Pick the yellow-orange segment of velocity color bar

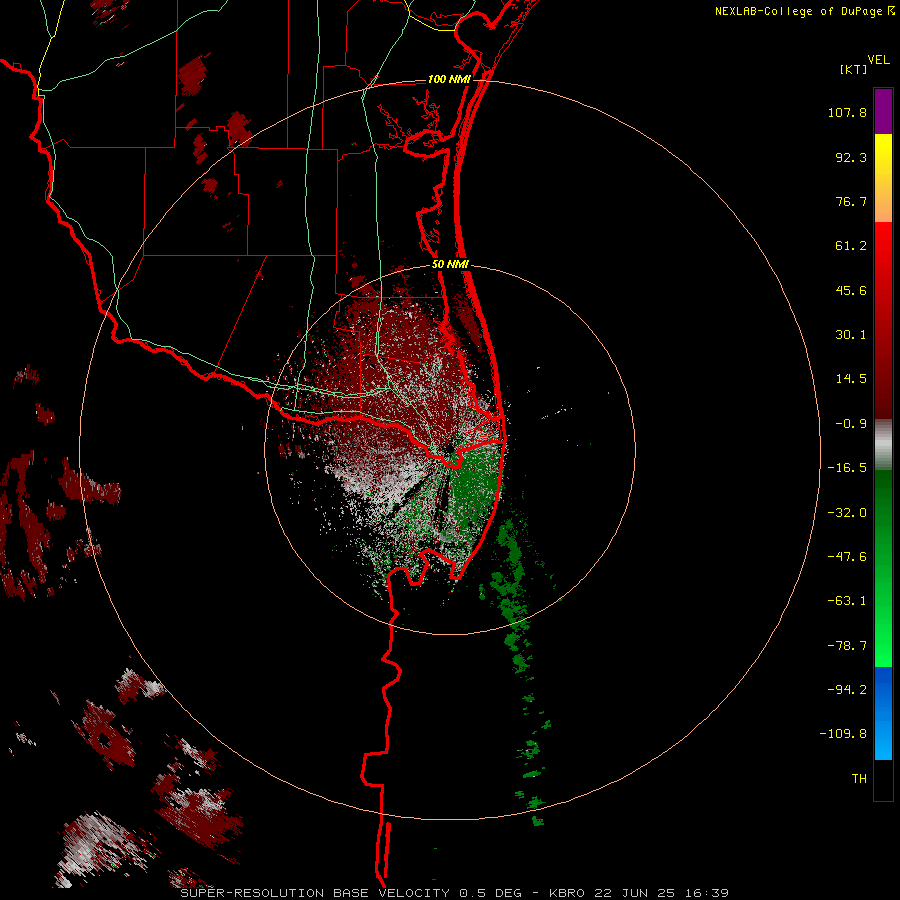(x=883, y=178)
